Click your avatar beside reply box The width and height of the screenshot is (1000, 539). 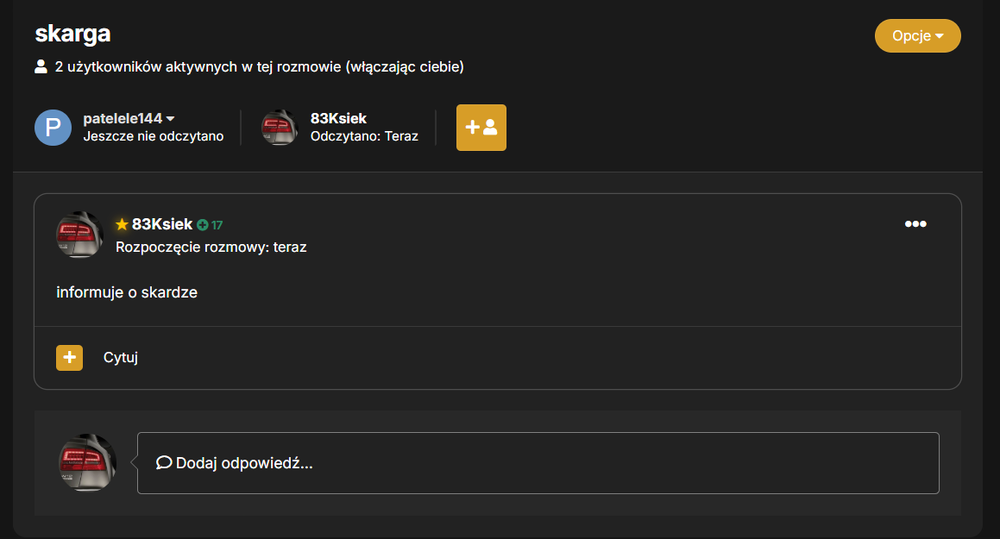click(87, 462)
